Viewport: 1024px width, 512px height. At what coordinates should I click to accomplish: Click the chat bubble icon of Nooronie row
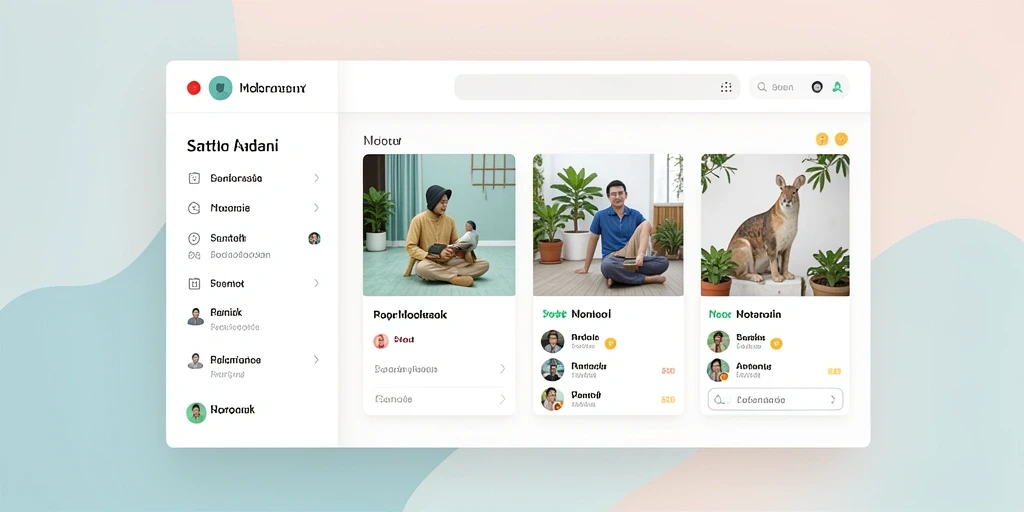tap(194, 208)
